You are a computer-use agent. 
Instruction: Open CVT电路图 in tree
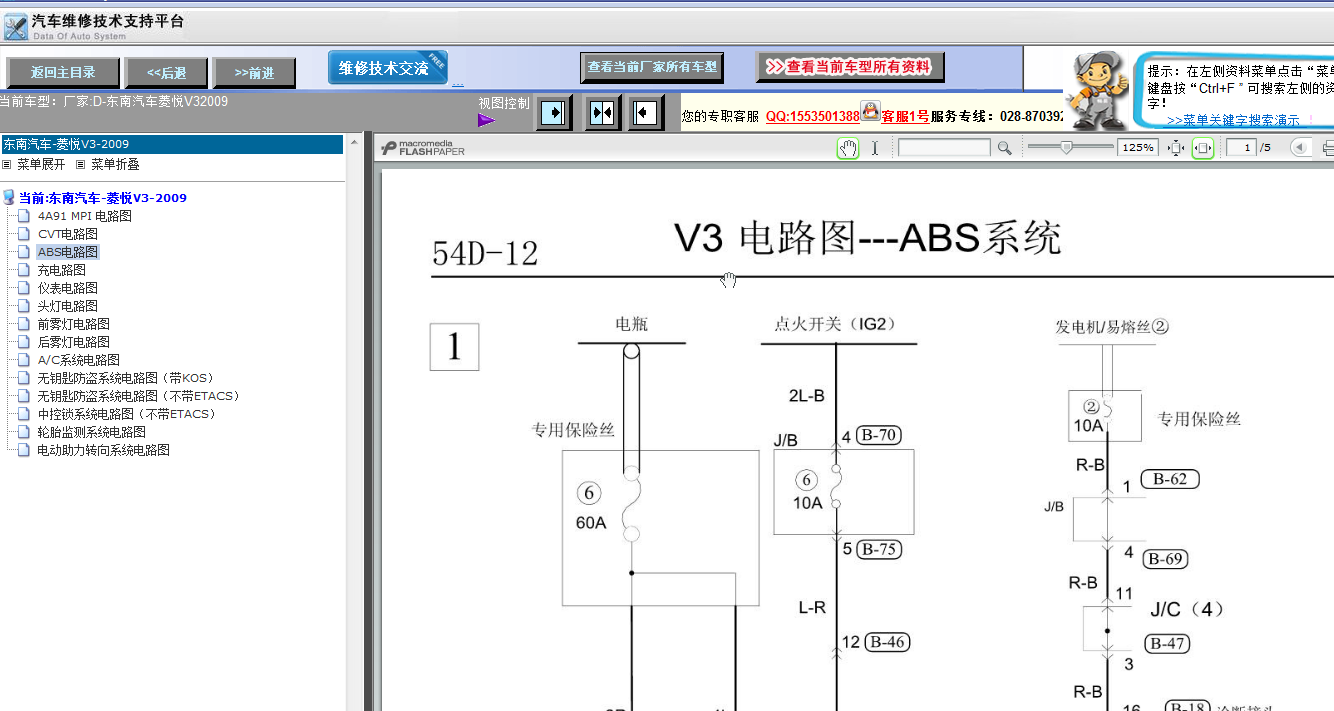[68, 234]
